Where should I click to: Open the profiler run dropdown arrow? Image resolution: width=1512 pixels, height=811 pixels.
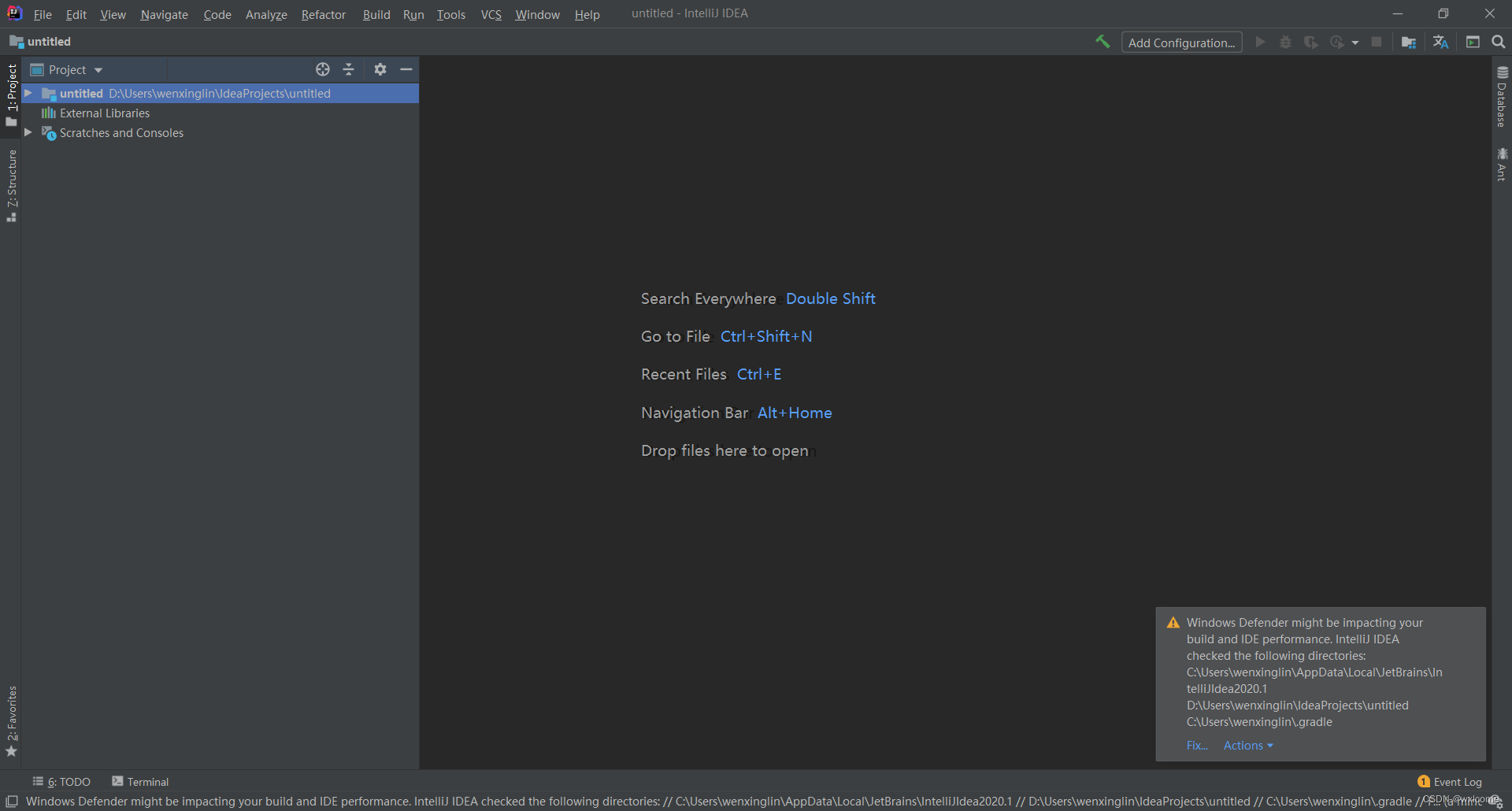(1355, 43)
